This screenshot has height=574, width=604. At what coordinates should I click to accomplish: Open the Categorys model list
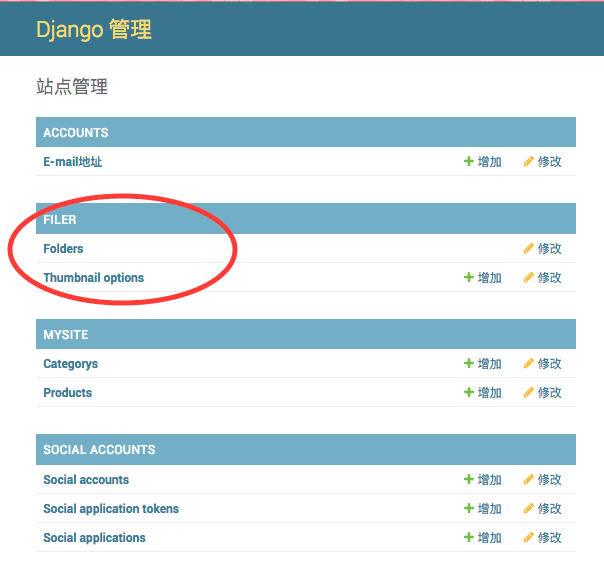click(x=70, y=364)
